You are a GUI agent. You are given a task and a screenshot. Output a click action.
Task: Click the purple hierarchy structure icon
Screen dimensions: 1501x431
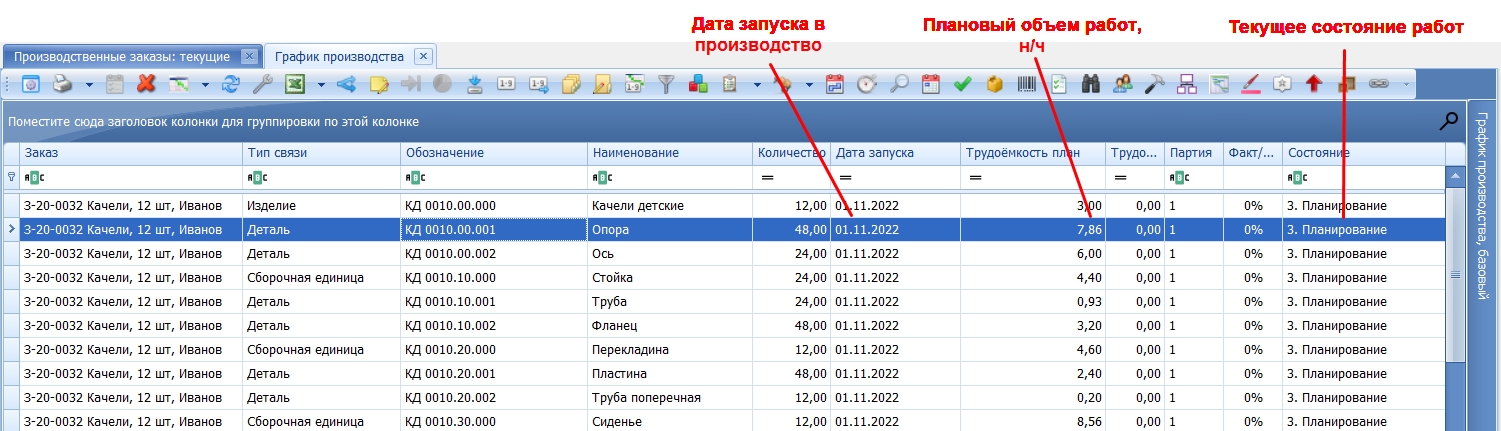1187,85
